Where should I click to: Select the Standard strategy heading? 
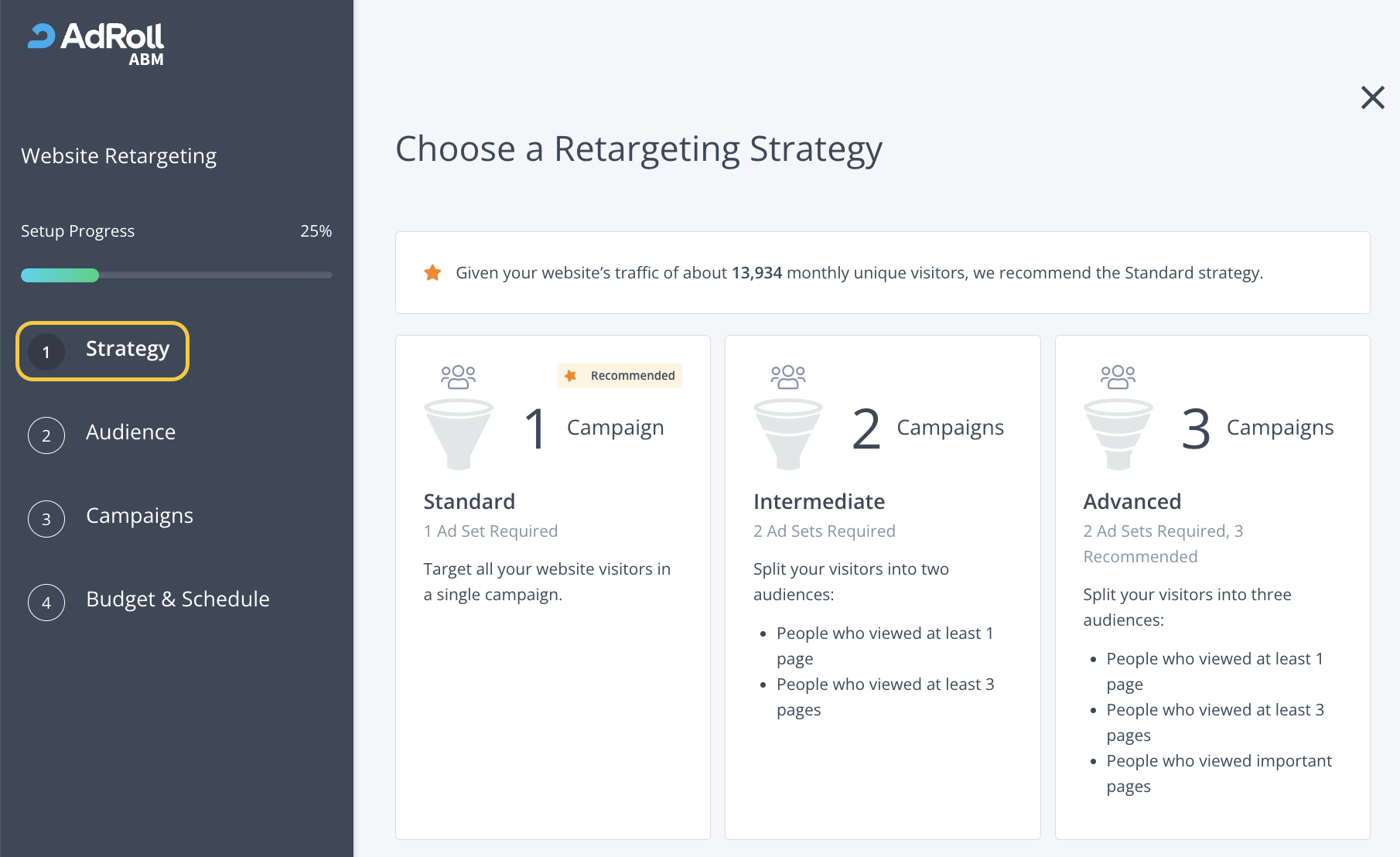470,502
